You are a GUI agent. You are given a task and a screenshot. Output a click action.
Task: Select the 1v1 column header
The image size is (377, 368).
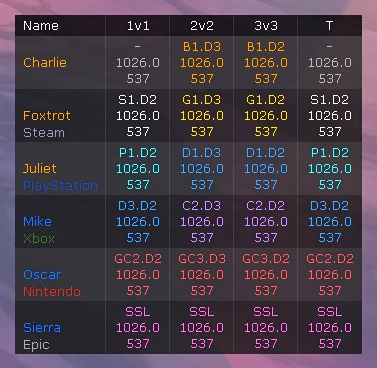pyautogui.click(x=138, y=26)
